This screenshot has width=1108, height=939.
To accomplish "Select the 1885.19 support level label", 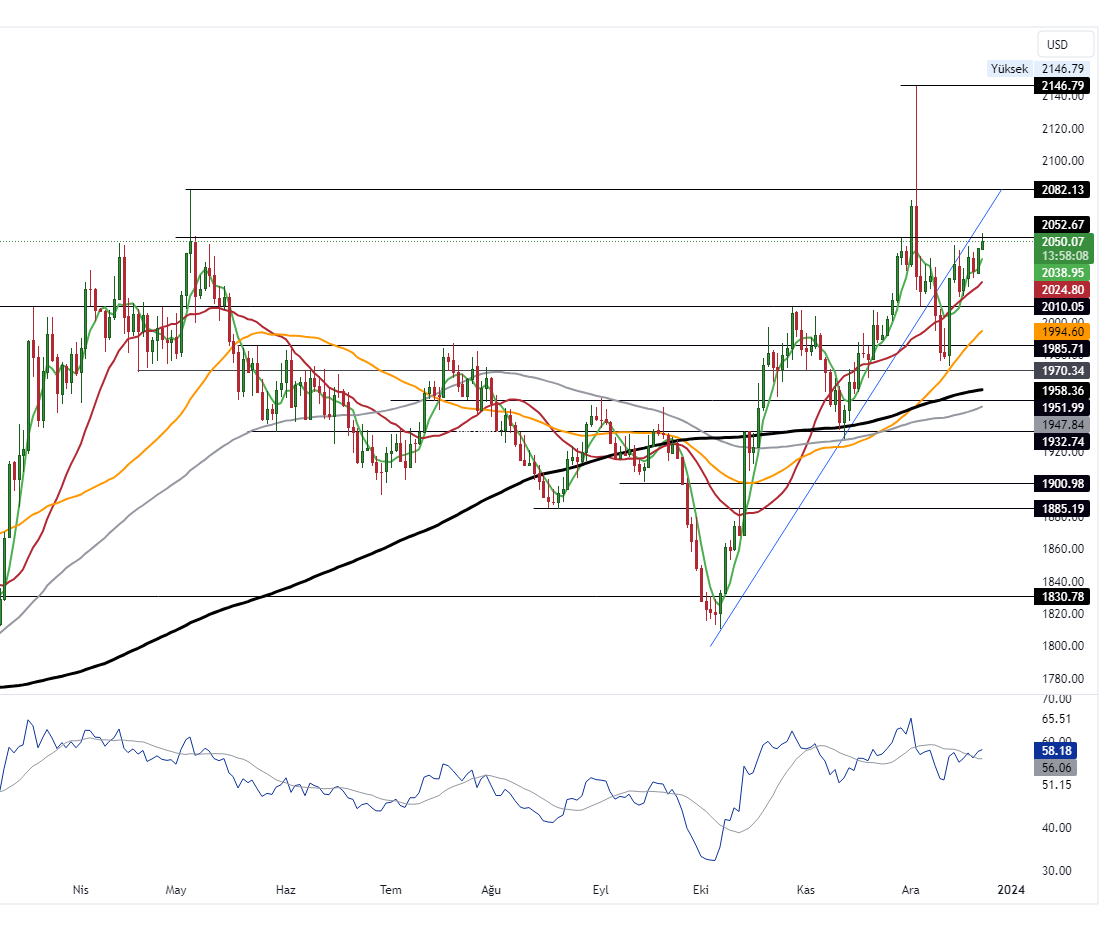I will (1062, 508).
